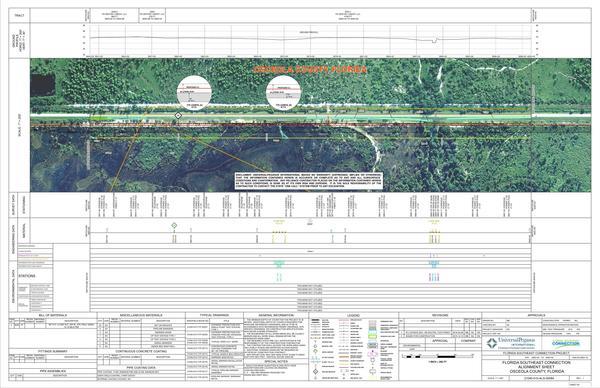This screenshot has height=388, width=600.
Task: Click the diamond symbol in the legend
Action: click(x=315, y=371)
